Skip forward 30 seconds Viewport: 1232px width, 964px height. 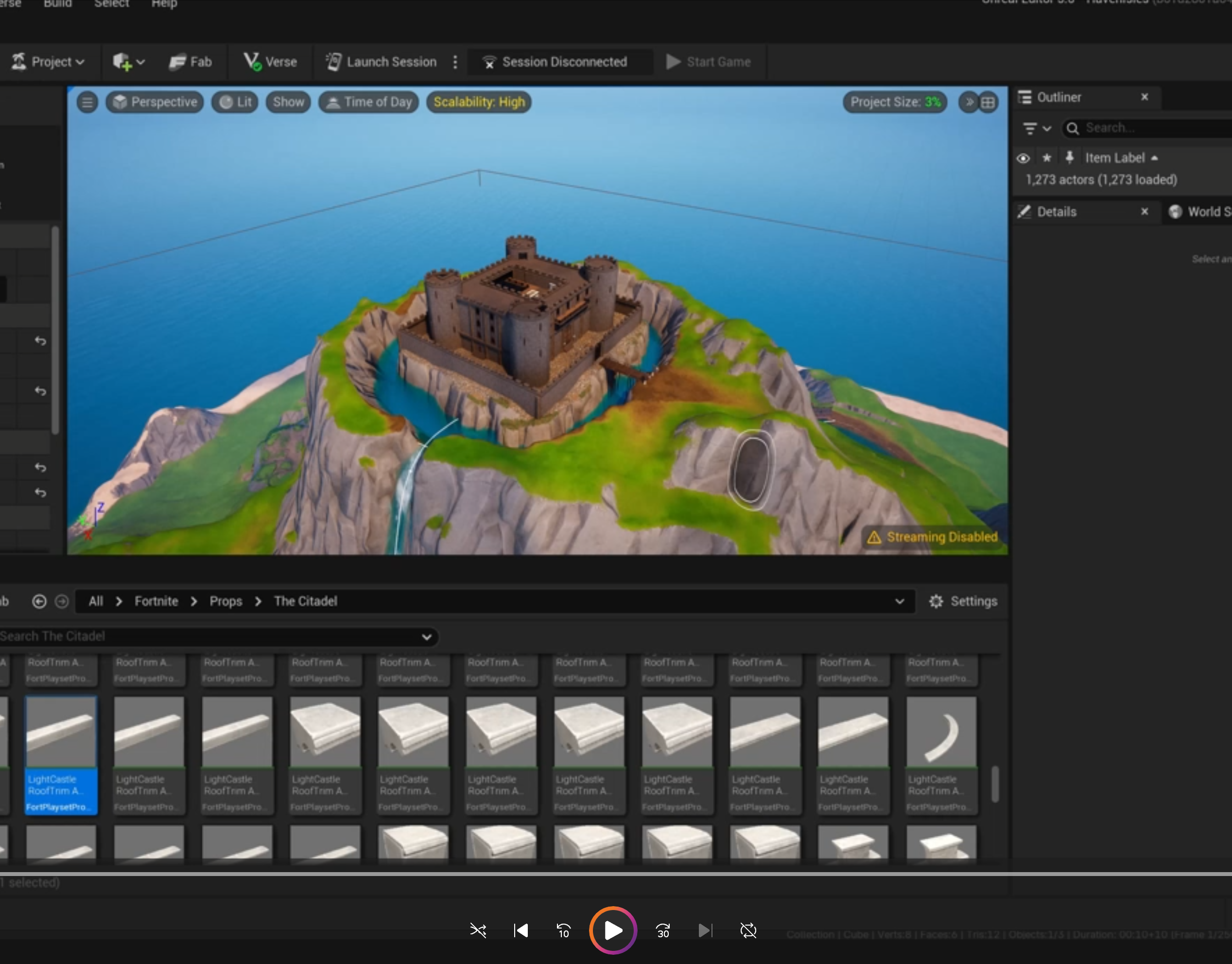tap(663, 930)
